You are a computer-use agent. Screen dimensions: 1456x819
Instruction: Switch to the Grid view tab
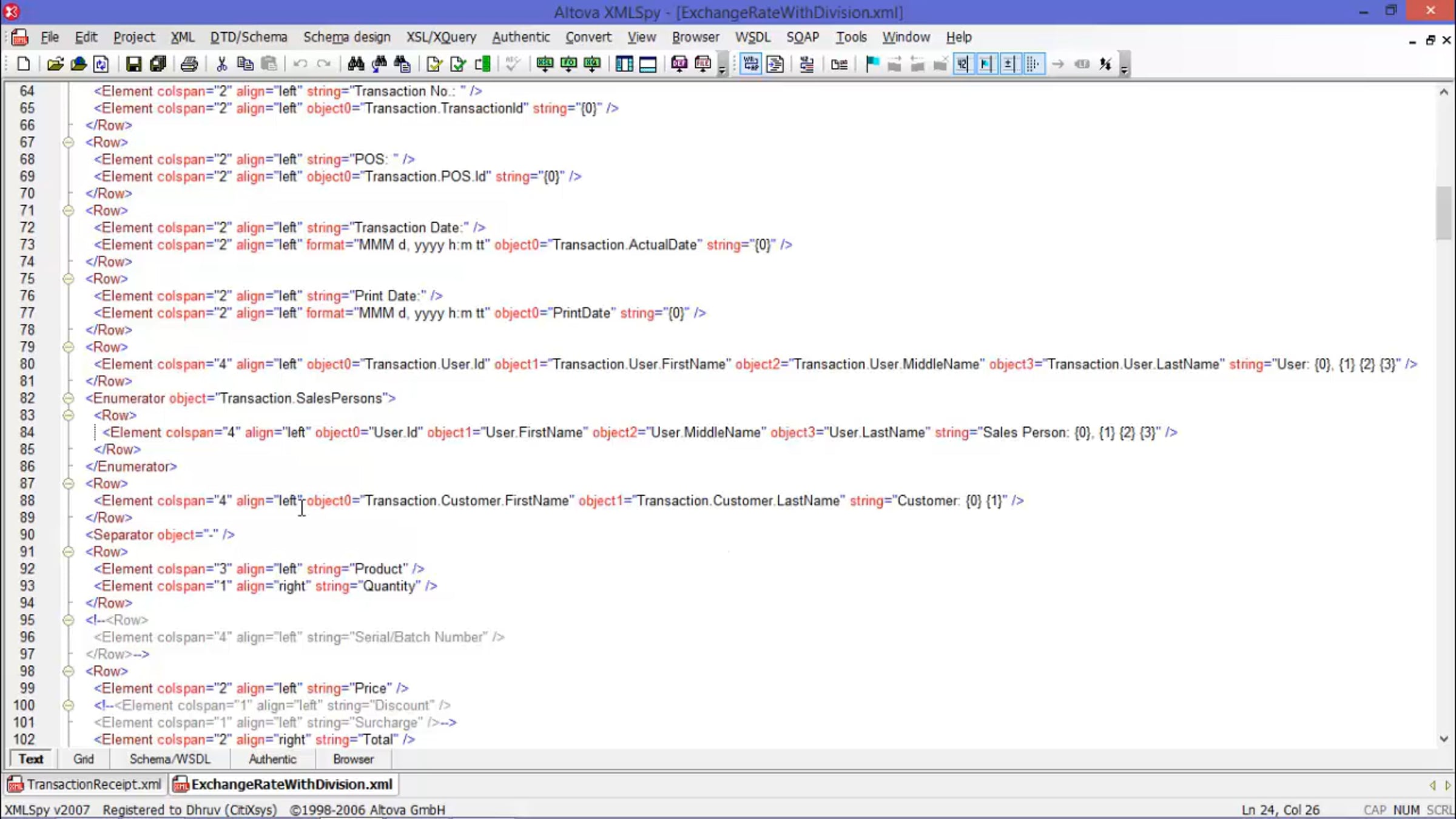pos(83,760)
